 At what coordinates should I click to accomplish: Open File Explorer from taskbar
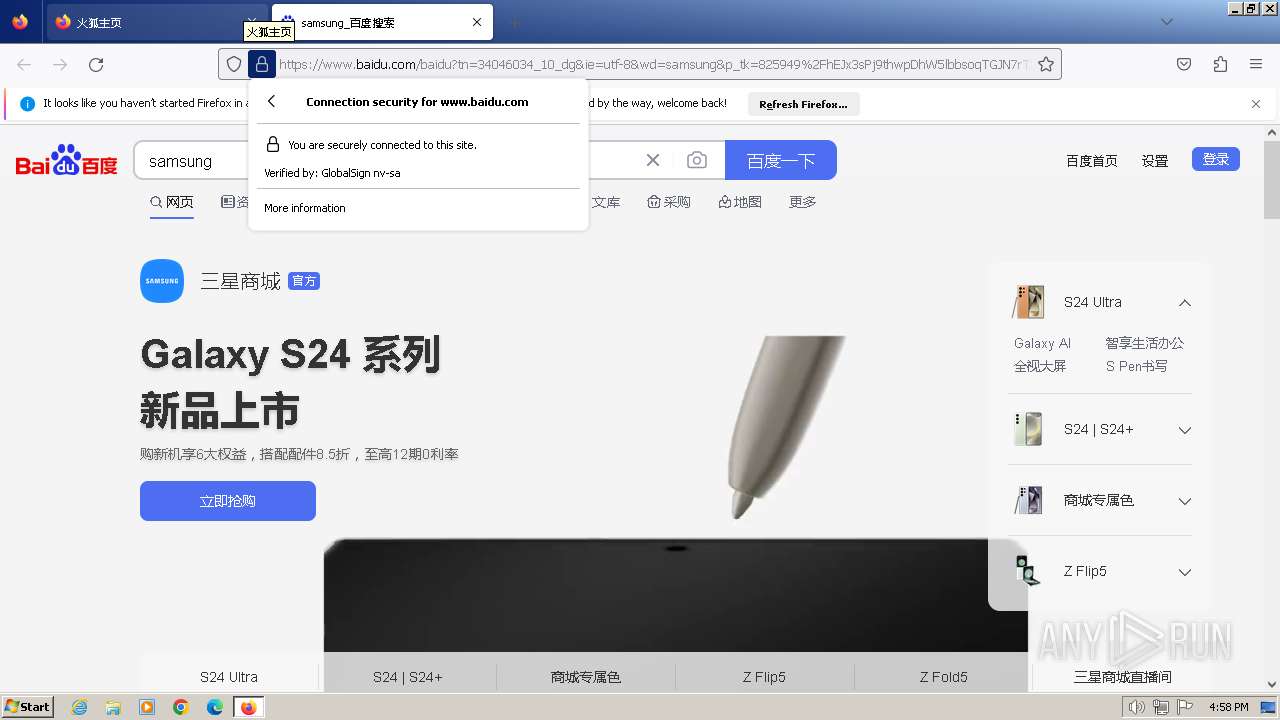[x=113, y=707]
